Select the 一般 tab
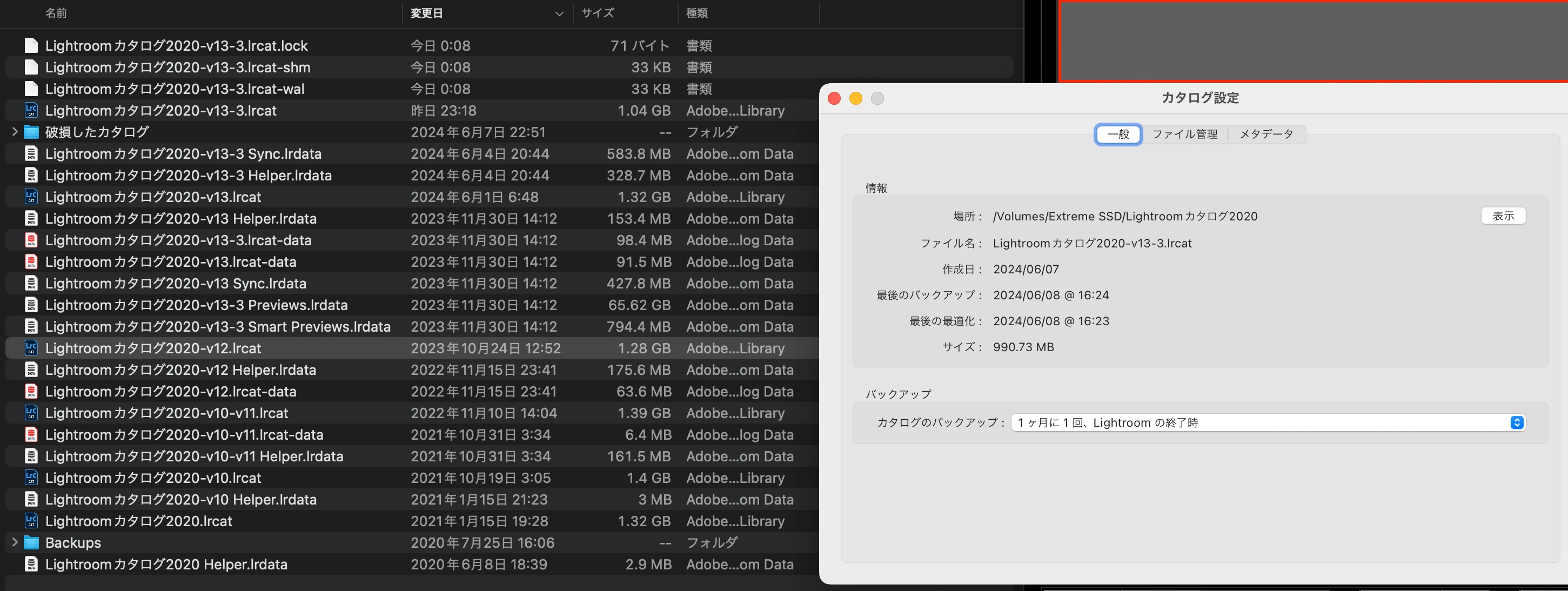 (1118, 134)
